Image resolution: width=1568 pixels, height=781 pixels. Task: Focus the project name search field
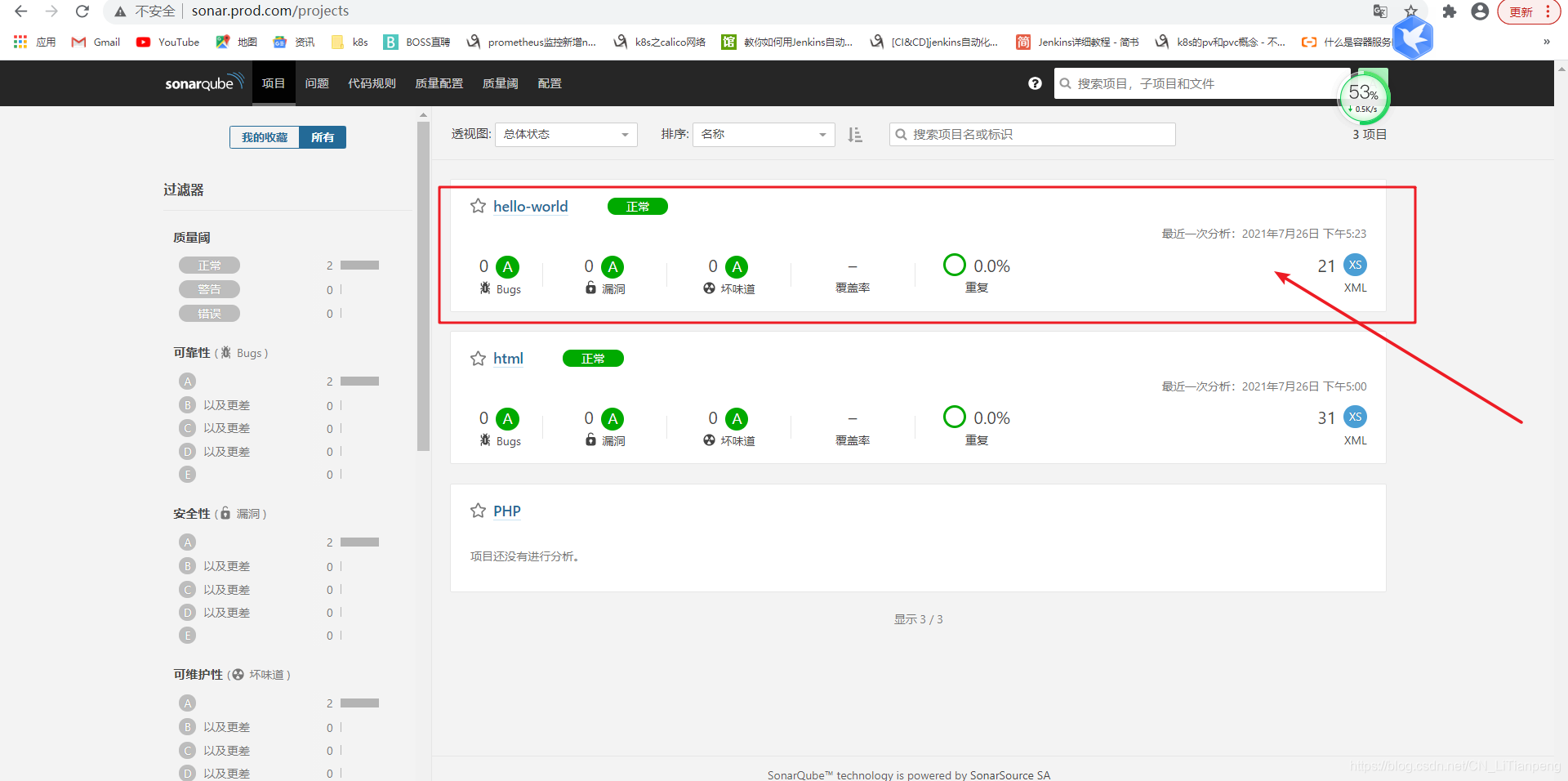click(x=1032, y=135)
